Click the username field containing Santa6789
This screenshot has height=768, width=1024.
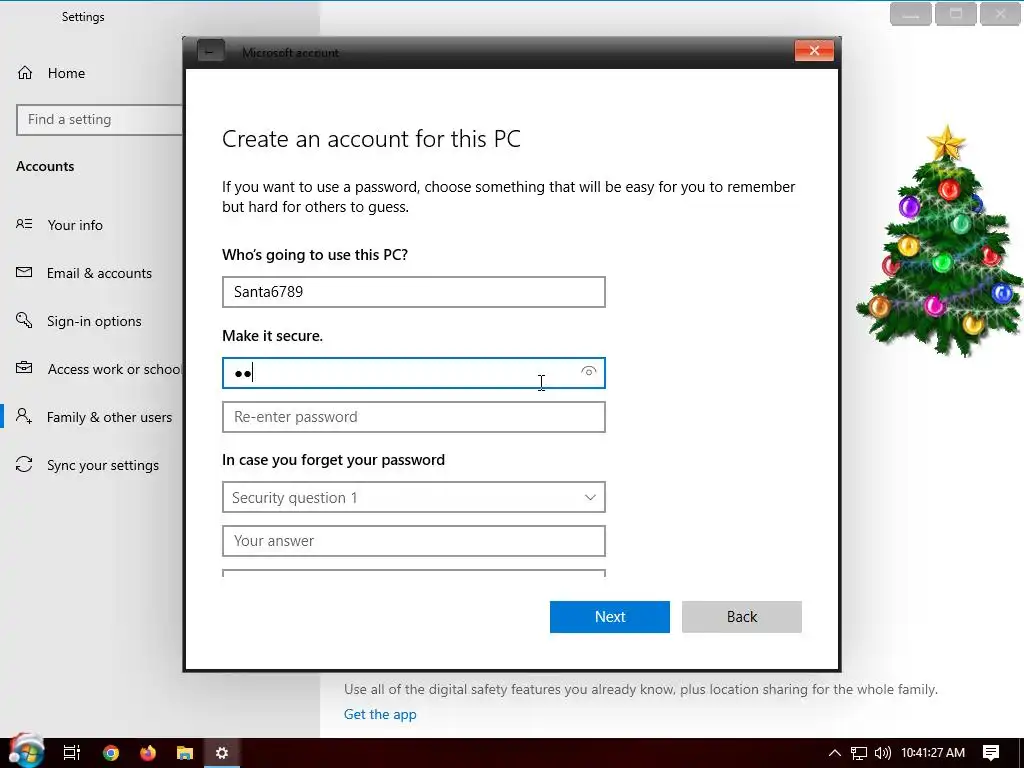pyautogui.click(x=413, y=292)
